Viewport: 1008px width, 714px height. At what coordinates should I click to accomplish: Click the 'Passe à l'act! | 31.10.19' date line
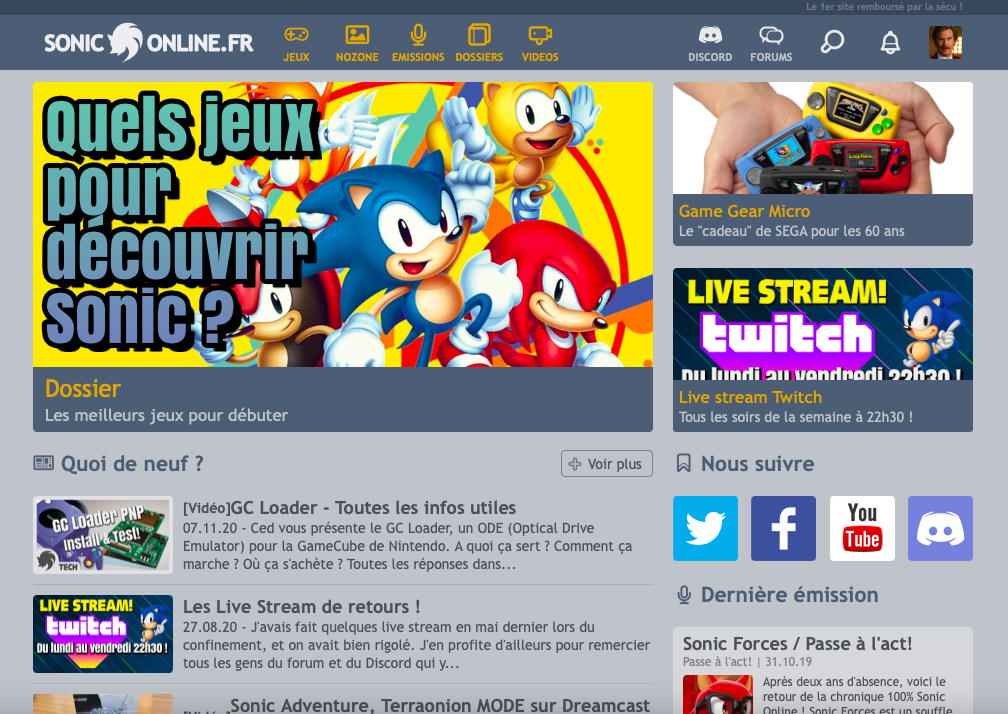pos(747,661)
